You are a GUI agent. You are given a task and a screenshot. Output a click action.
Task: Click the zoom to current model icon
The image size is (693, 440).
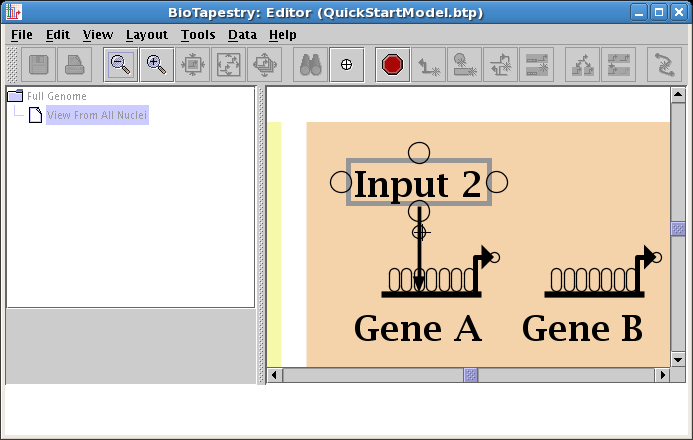228,64
